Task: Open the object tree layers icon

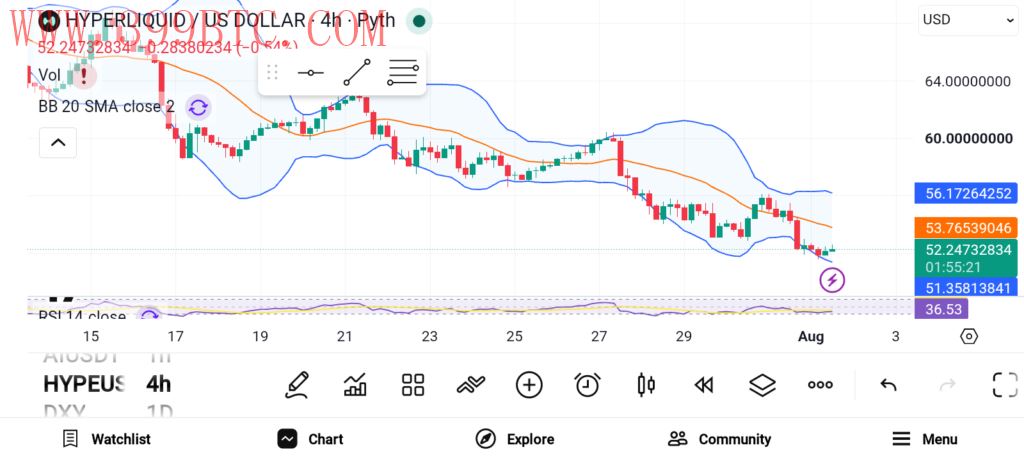Action: 761,385
